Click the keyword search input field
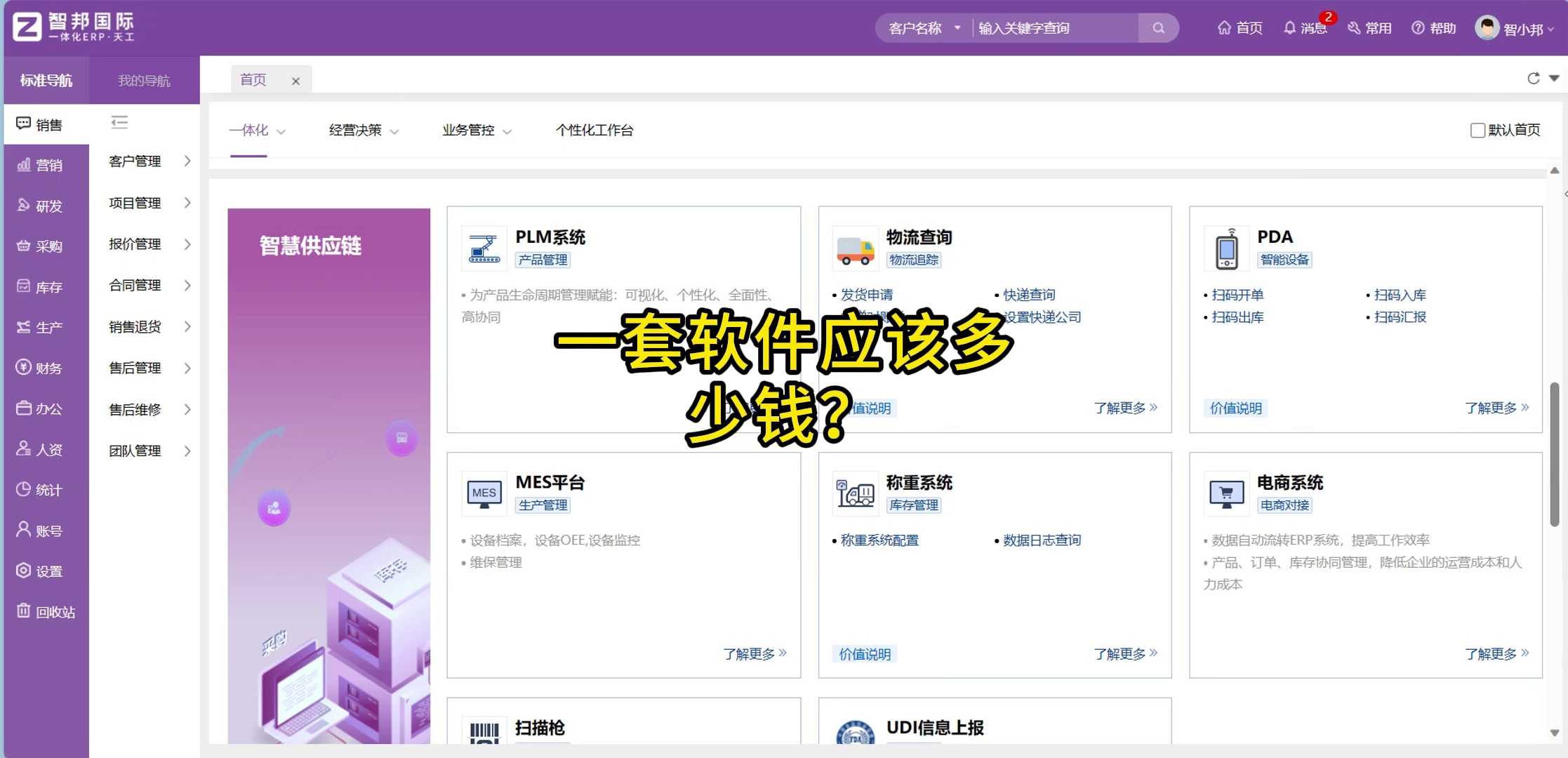Screen dimensions: 1568x758 1056,28
